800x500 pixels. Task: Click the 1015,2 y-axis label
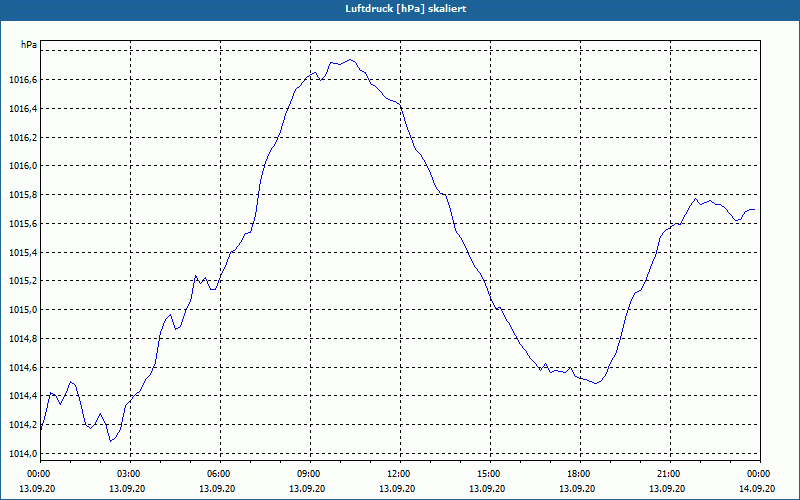(22, 281)
